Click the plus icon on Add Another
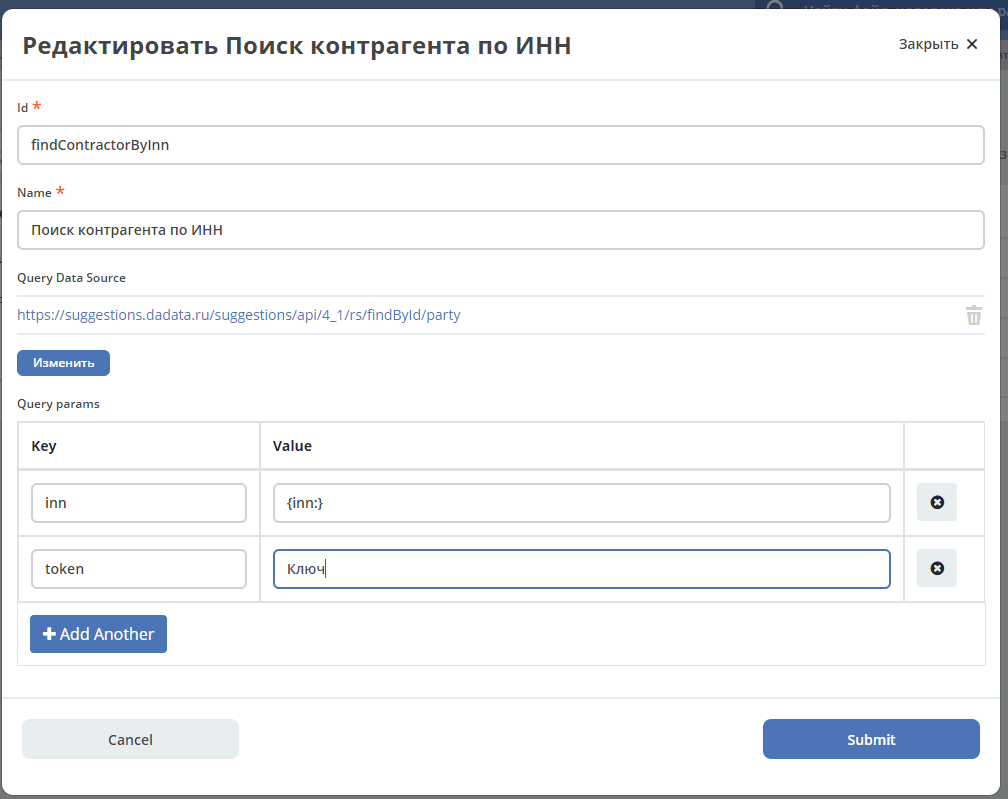This screenshot has height=799, width=1008. pyautogui.click(x=49, y=634)
